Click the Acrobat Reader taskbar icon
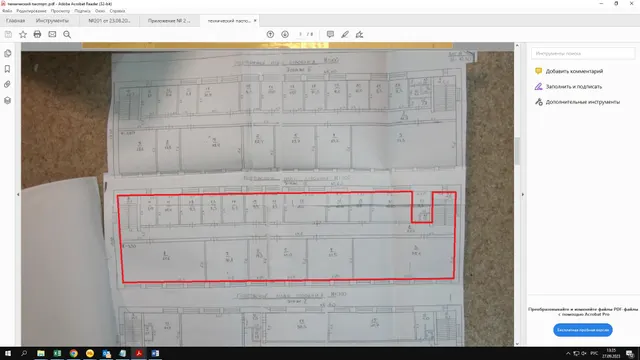Viewport: 640px width, 360px height. [x=139, y=353]
